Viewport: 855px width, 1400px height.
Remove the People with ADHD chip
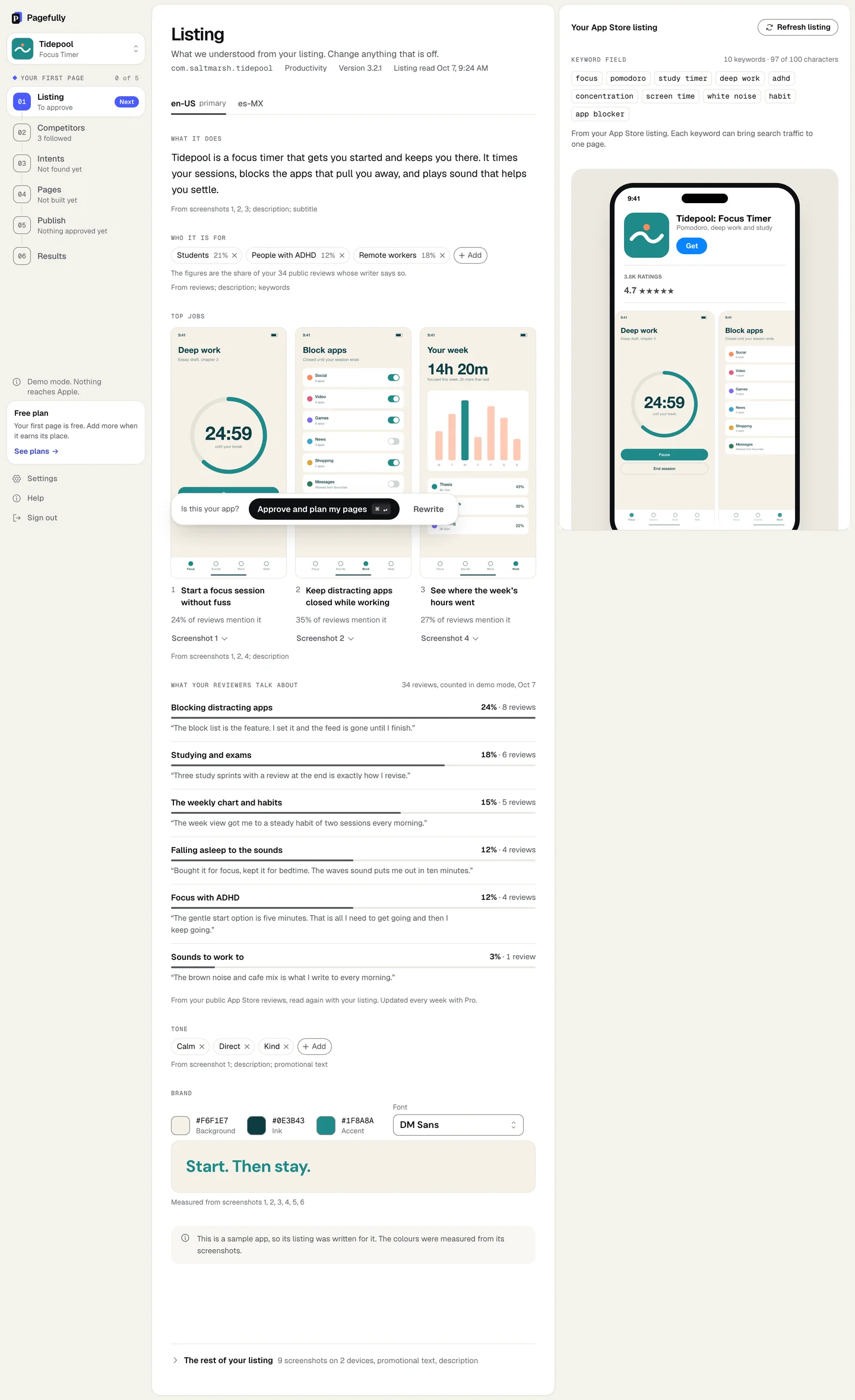[342, 255]
